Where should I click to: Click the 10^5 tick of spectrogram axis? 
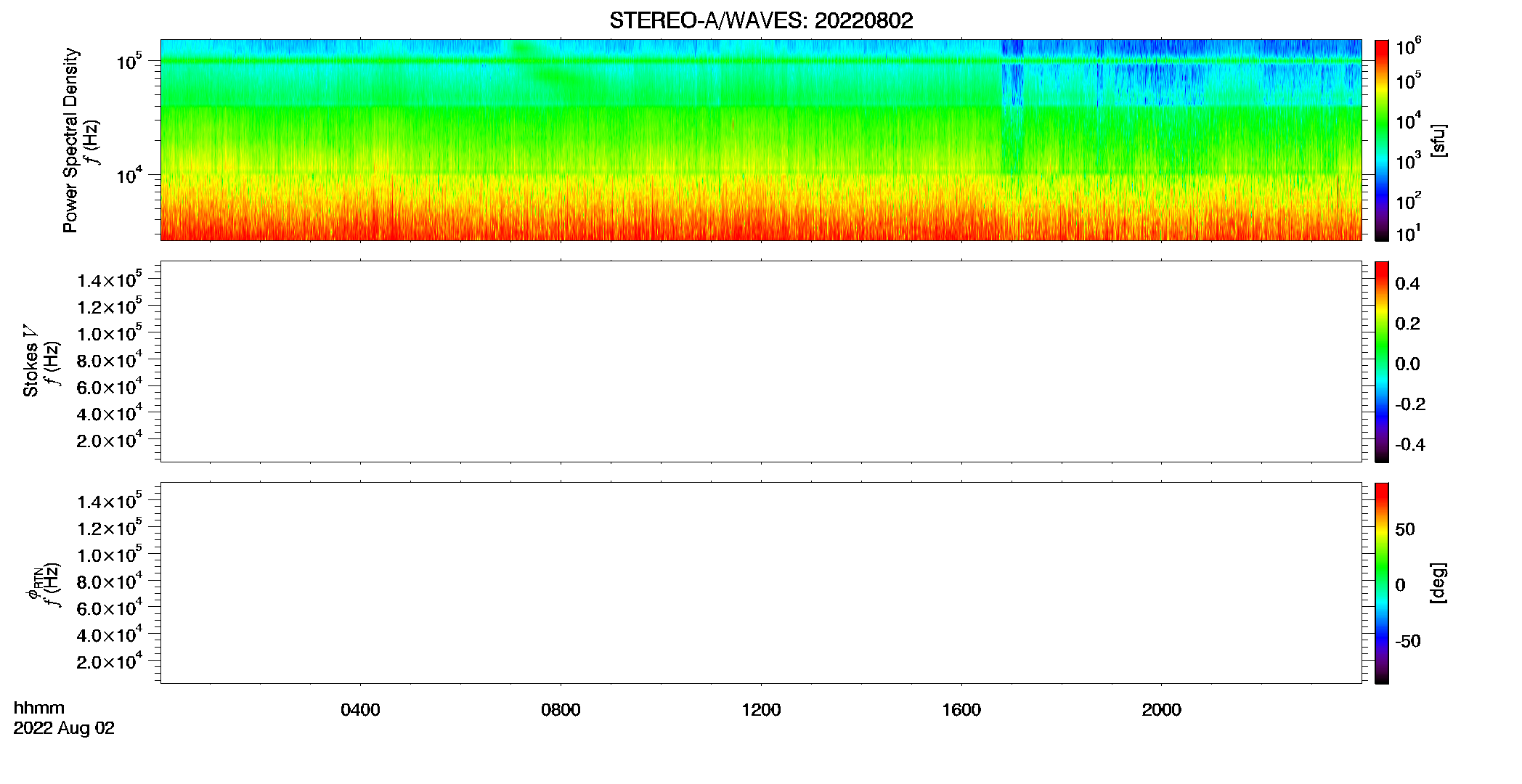click(129, 62)
